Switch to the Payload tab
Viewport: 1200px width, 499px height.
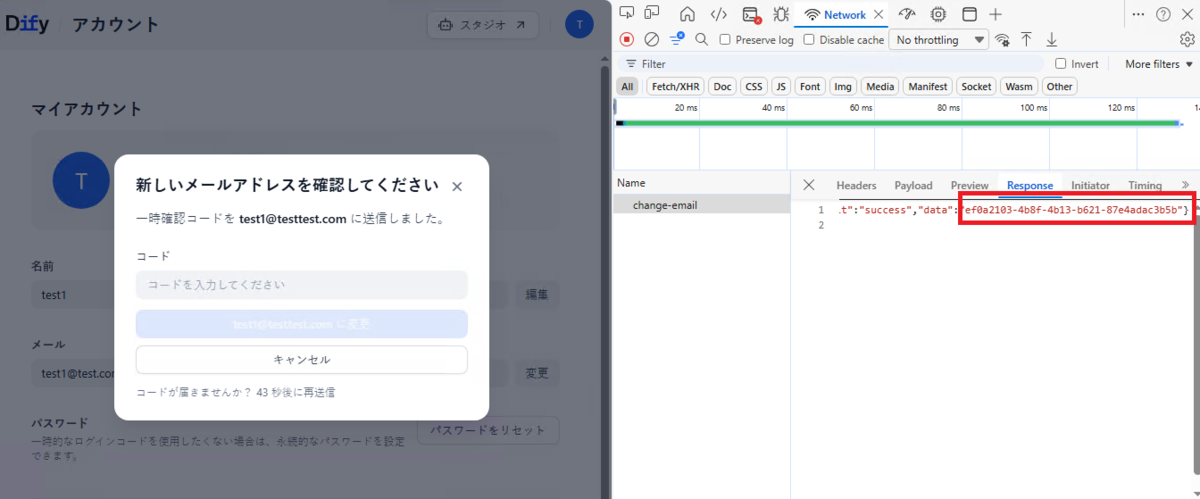[913, 185]
